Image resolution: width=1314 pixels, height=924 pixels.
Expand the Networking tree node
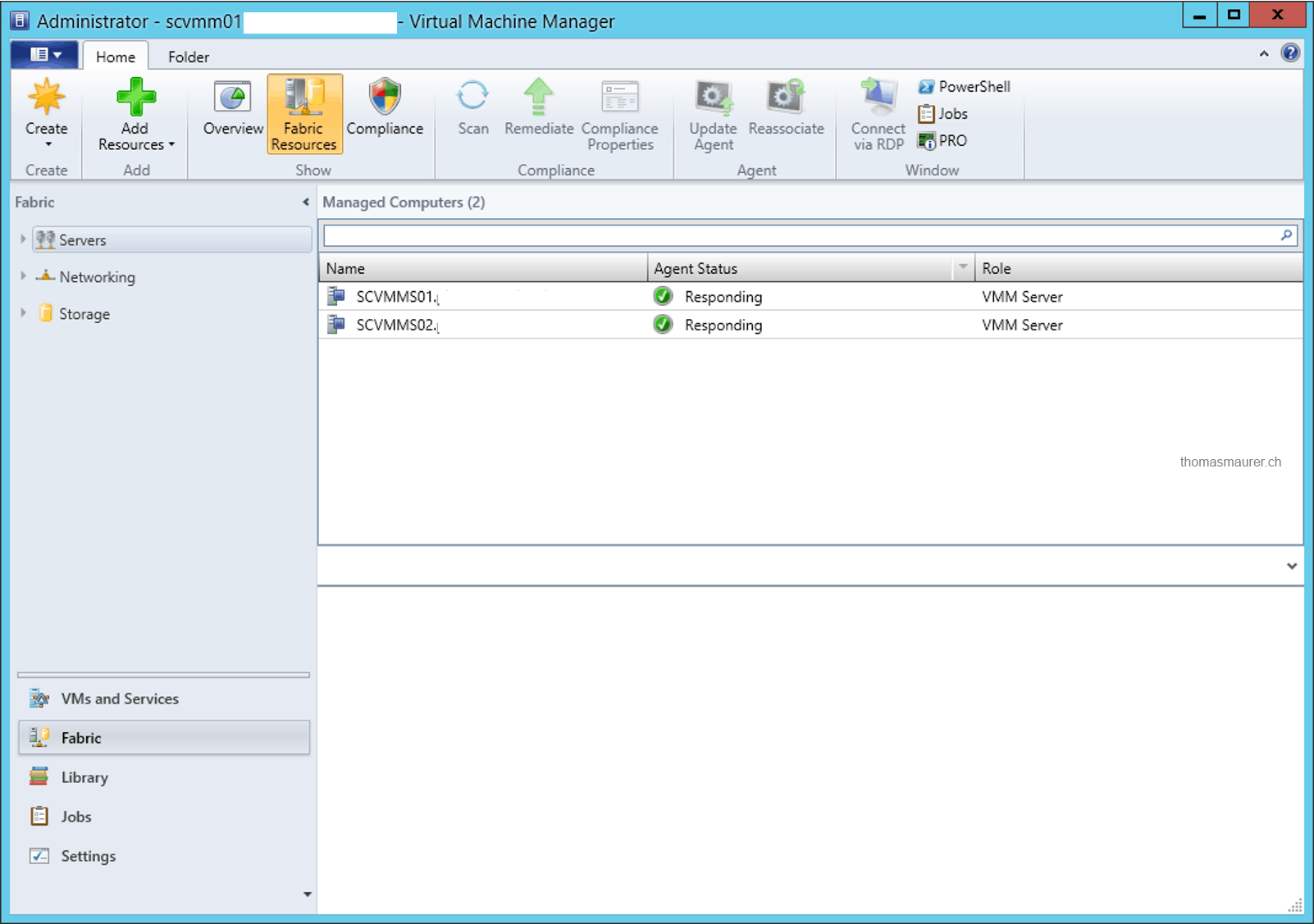pyautogui.click(x=23, y=275)
